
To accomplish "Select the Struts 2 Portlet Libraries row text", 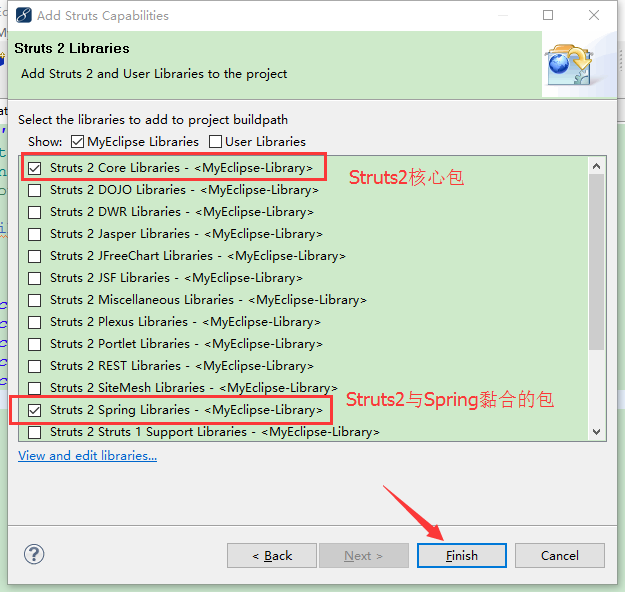I will pos(186,344).
